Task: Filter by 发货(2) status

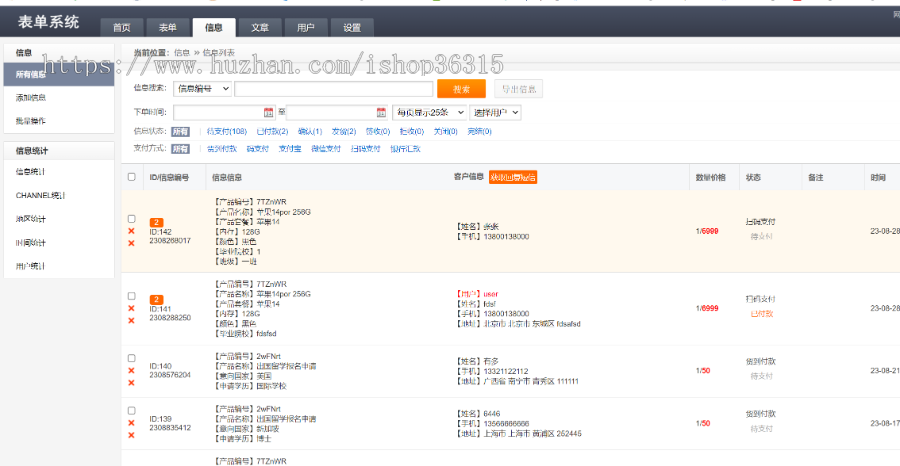Action: click(x=344, y=131)
